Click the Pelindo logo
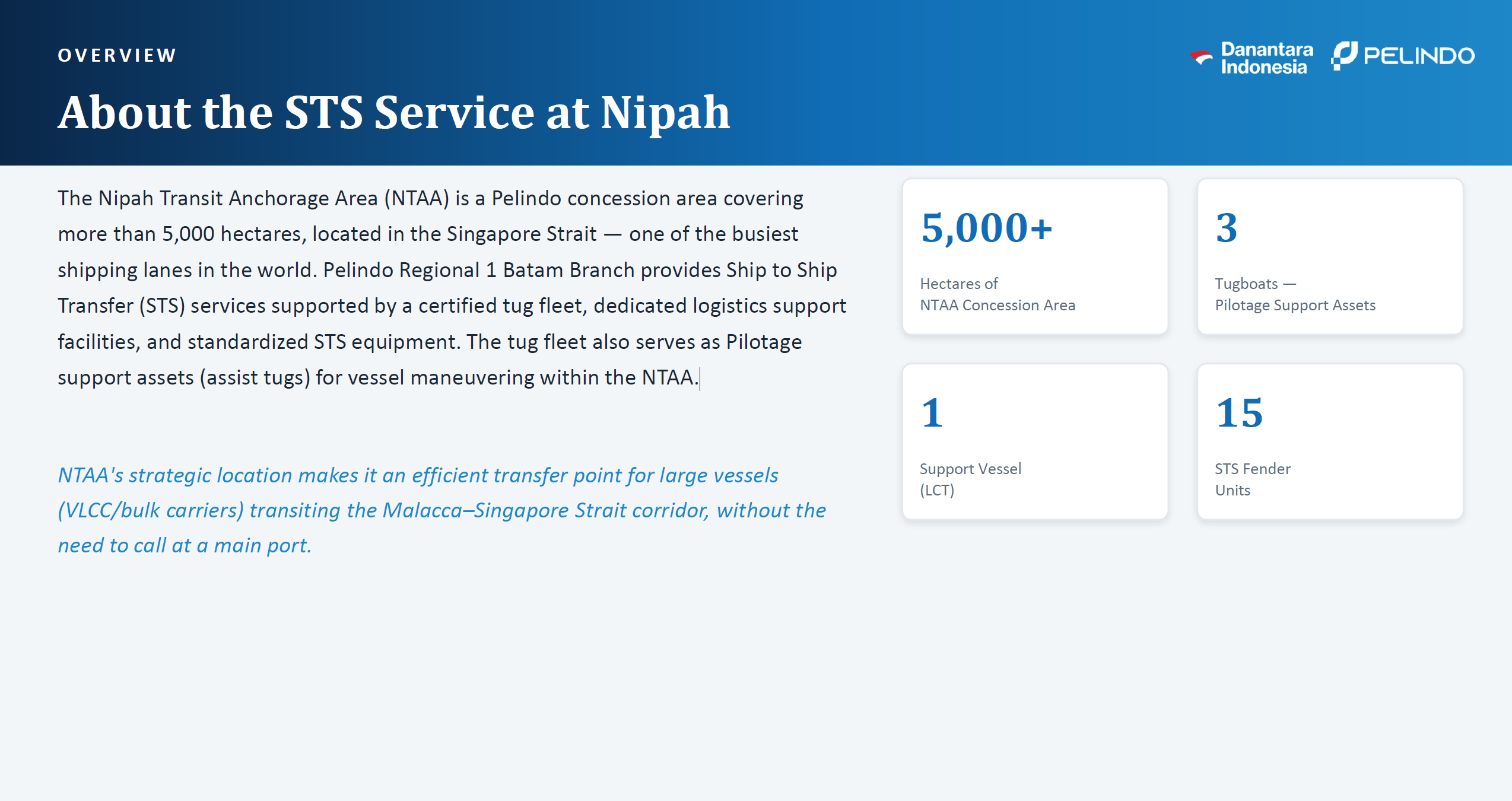The height and width of the screenshot is (801, 1512). (x=1403, y=56)
